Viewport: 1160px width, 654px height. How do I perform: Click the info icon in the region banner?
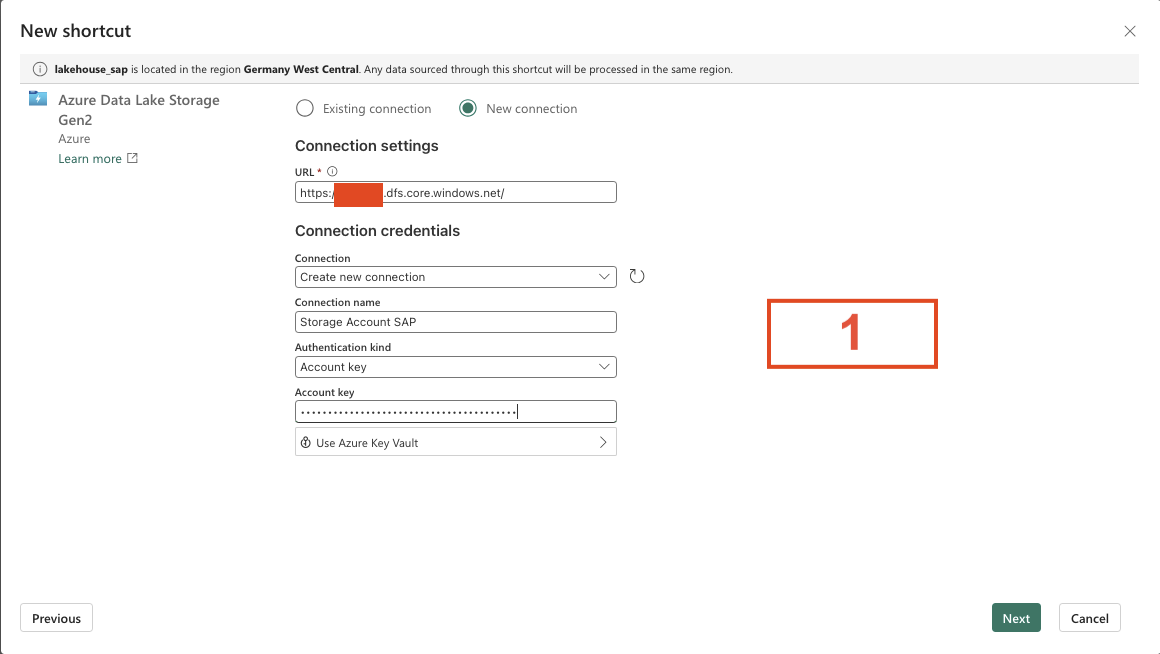pyautogui.click(x=40, y=69)
